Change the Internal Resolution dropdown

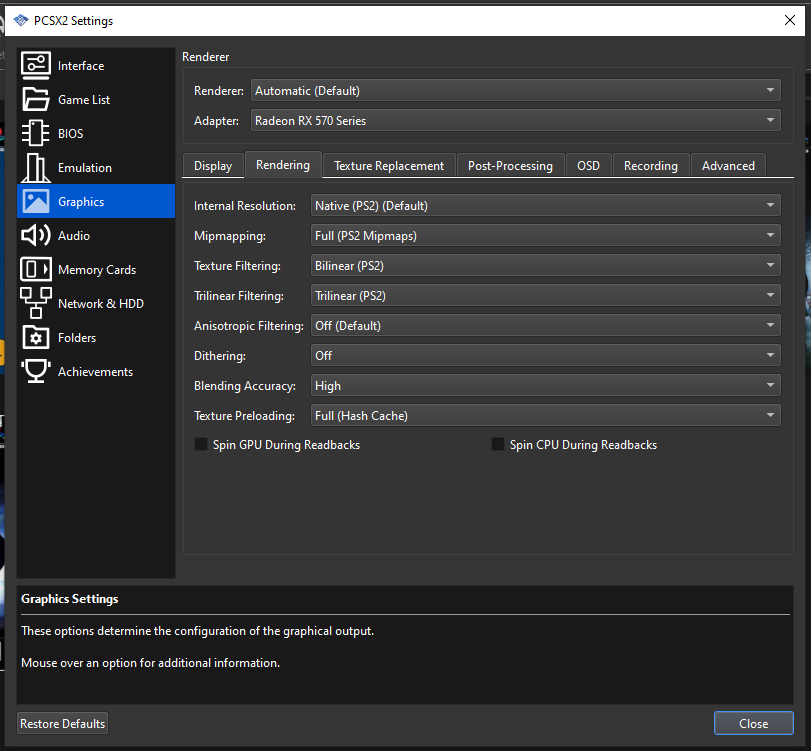pos(545,205)
